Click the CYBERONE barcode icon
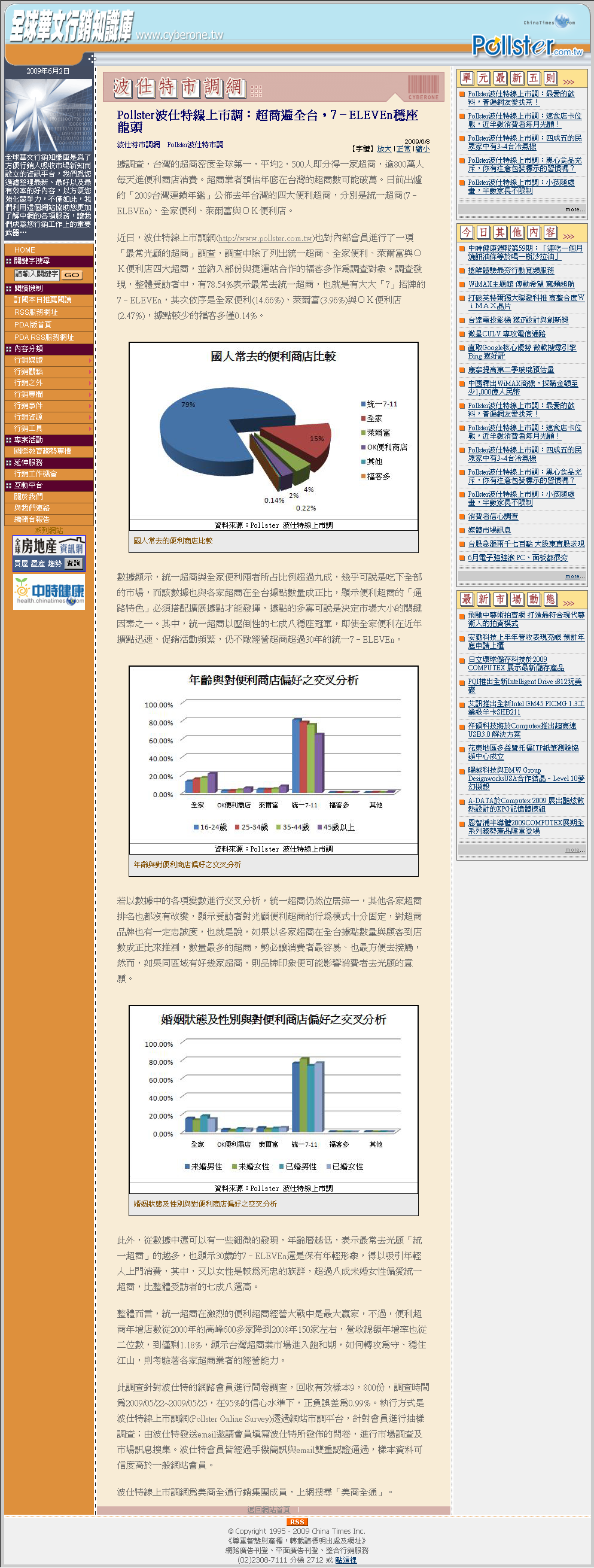The height and width of the screenshot is (1568, 594). [x=423, y=87]
